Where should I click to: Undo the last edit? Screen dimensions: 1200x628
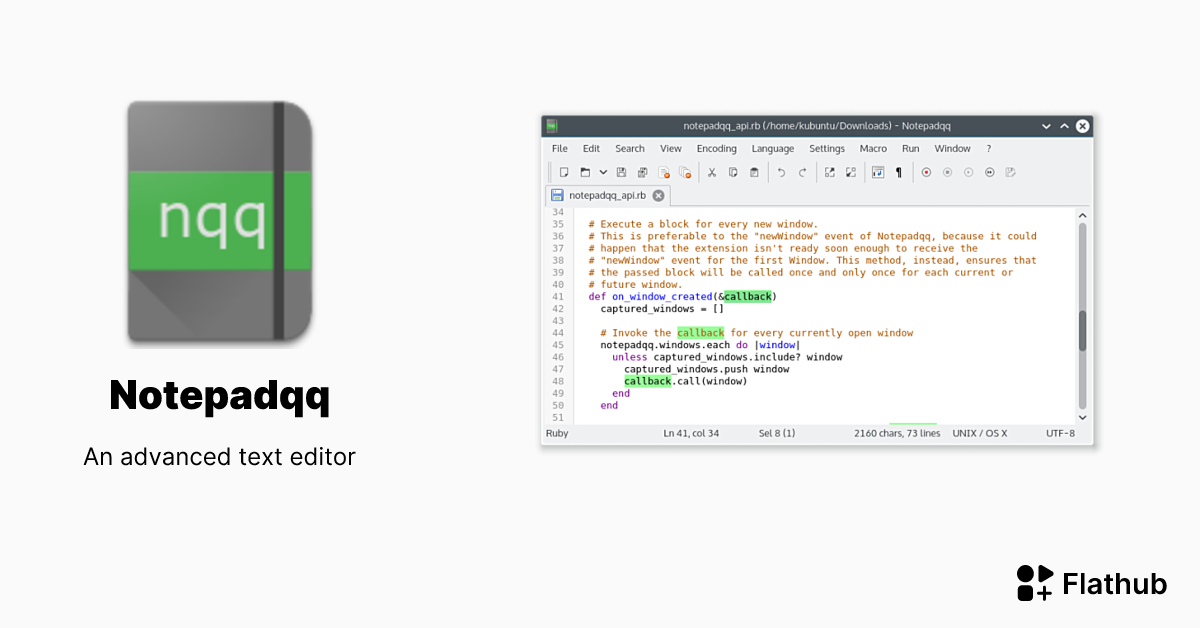coord(780,172)
